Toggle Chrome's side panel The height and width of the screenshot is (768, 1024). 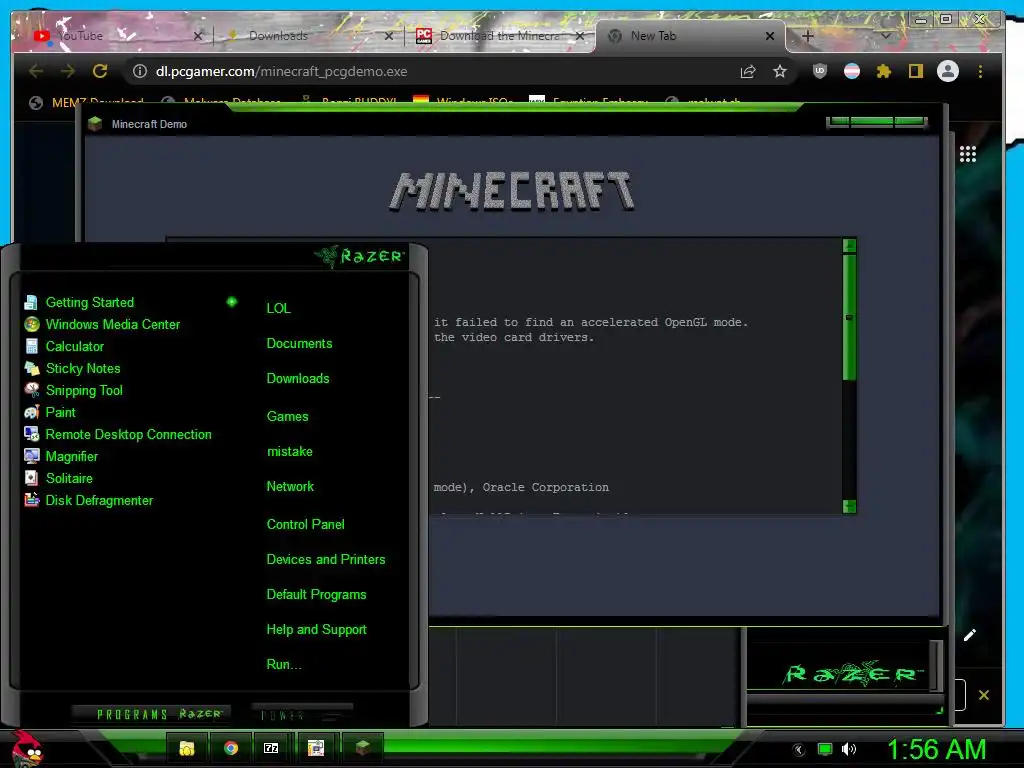click(916, 71)
